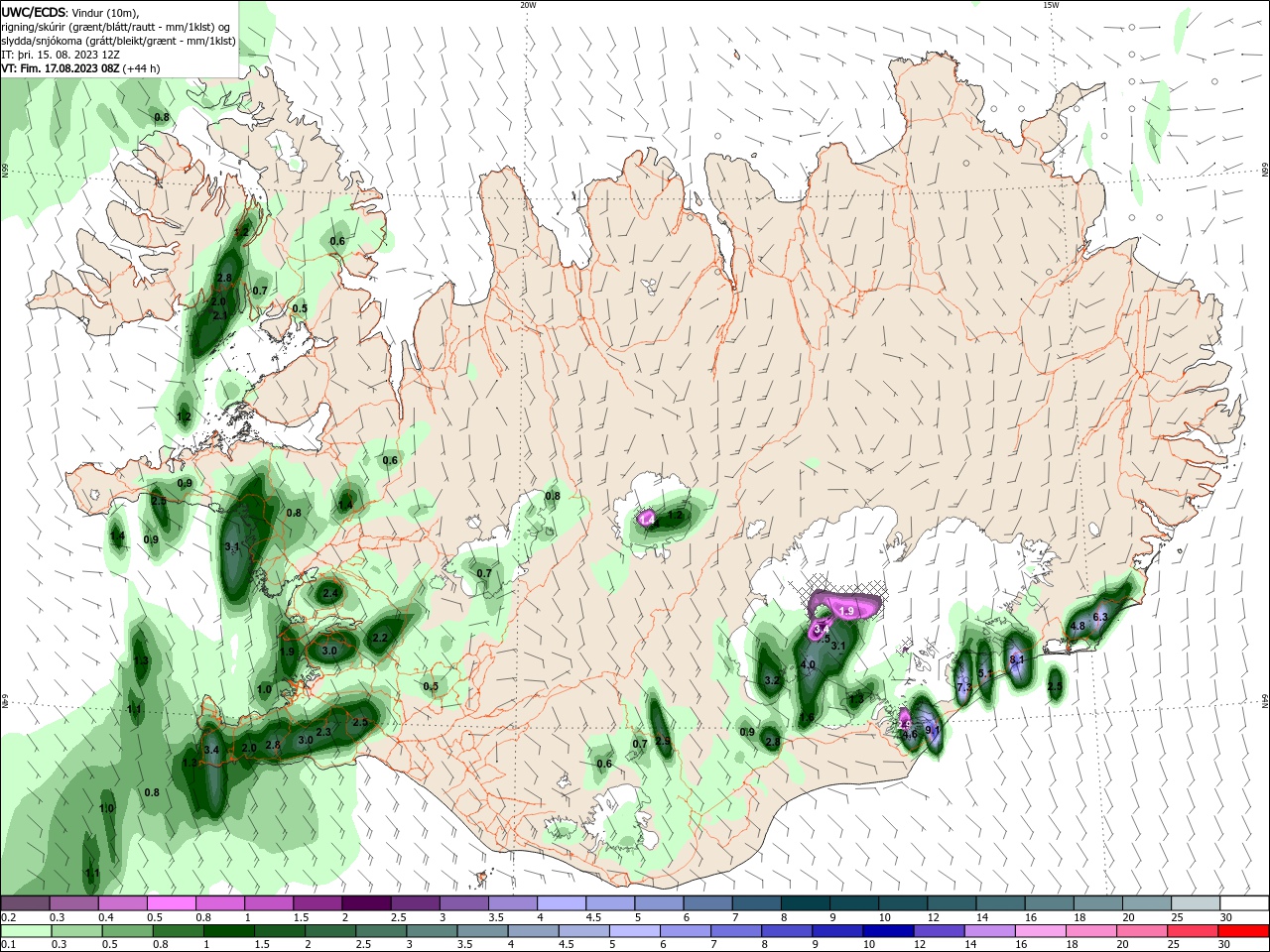Click the 4.8 precipitation value on the map
The image size is (1270, 952).
1078,627
